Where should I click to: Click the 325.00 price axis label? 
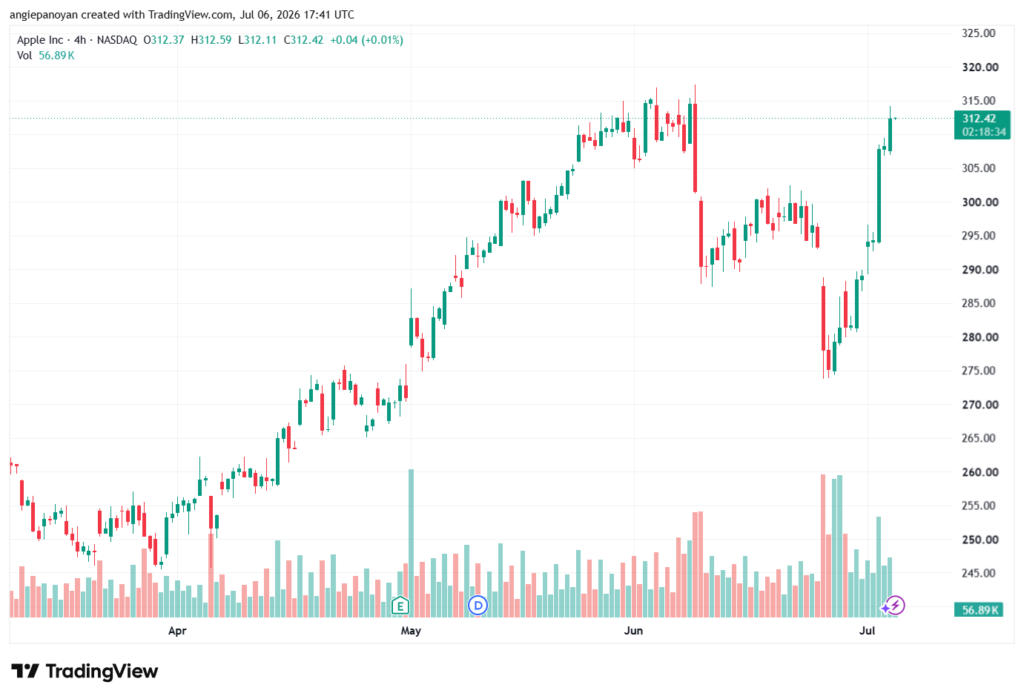coord(978,33)
